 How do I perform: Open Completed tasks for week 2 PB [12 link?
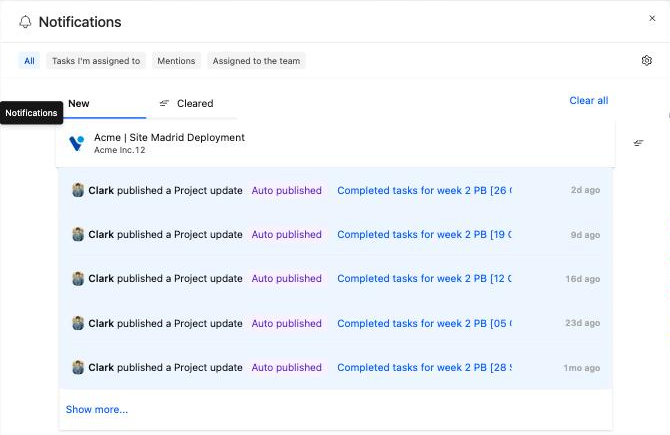(x=424, y=278)
